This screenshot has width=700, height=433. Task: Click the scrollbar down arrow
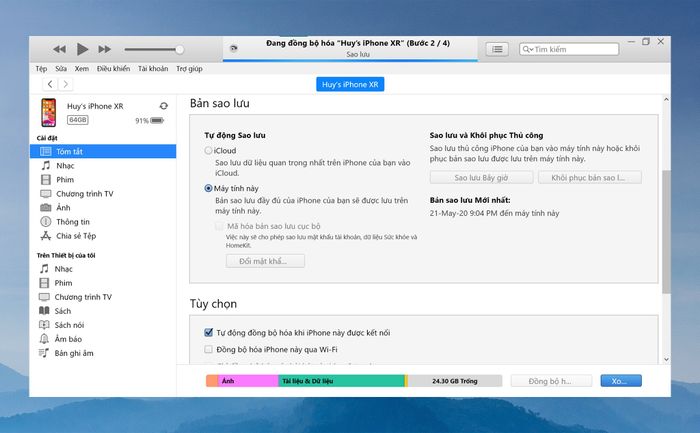point(666,359)
